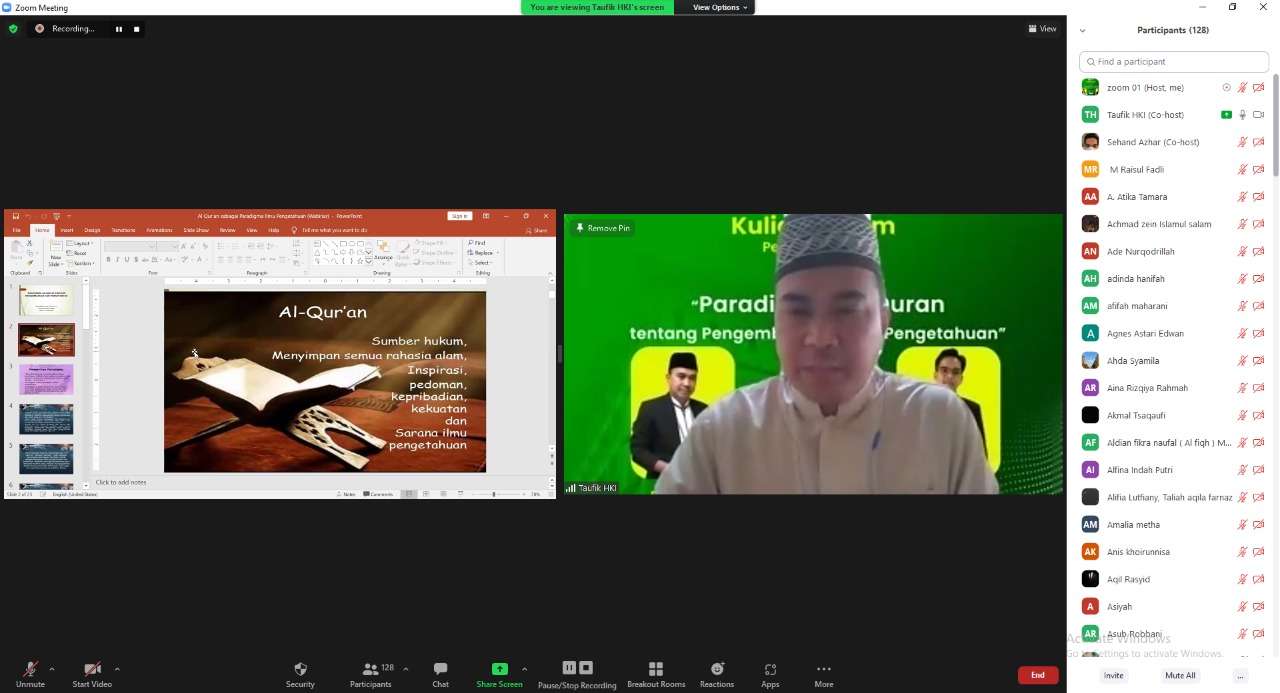Image resolution: width=1280 pixels, height=693 pixels.
Task: Toggle camera icon for Taufik HKI
Action: point(1259,115)
